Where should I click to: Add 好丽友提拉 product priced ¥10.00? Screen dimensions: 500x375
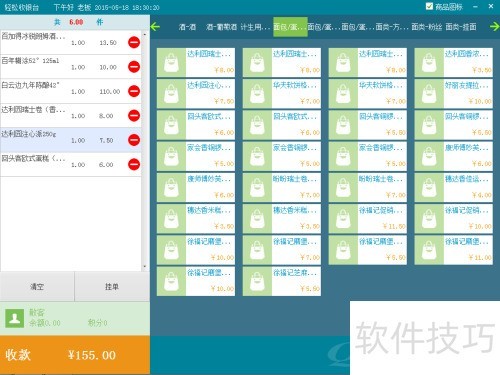(x=453, y=94)
